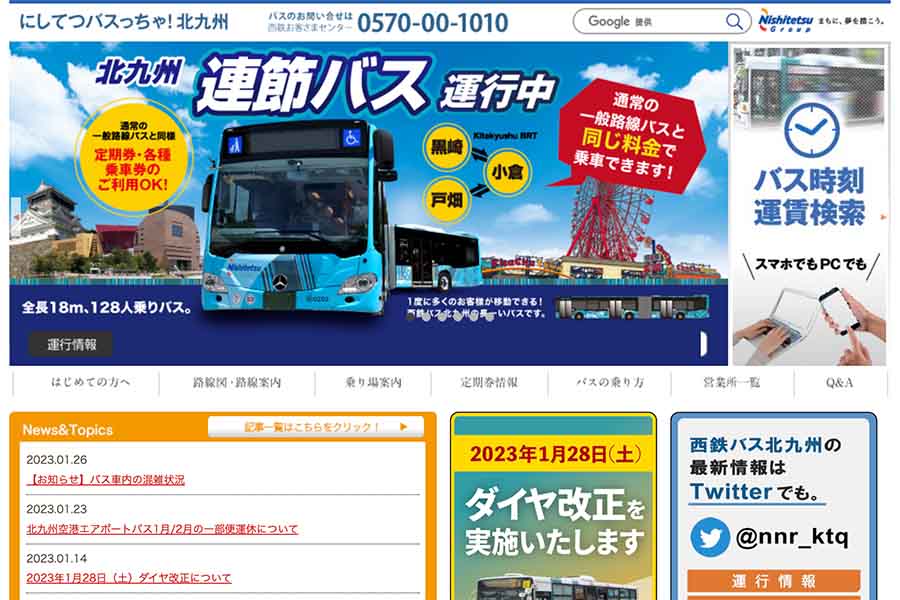
Task: Click the News&Topics heading
Action: point(68,429)
